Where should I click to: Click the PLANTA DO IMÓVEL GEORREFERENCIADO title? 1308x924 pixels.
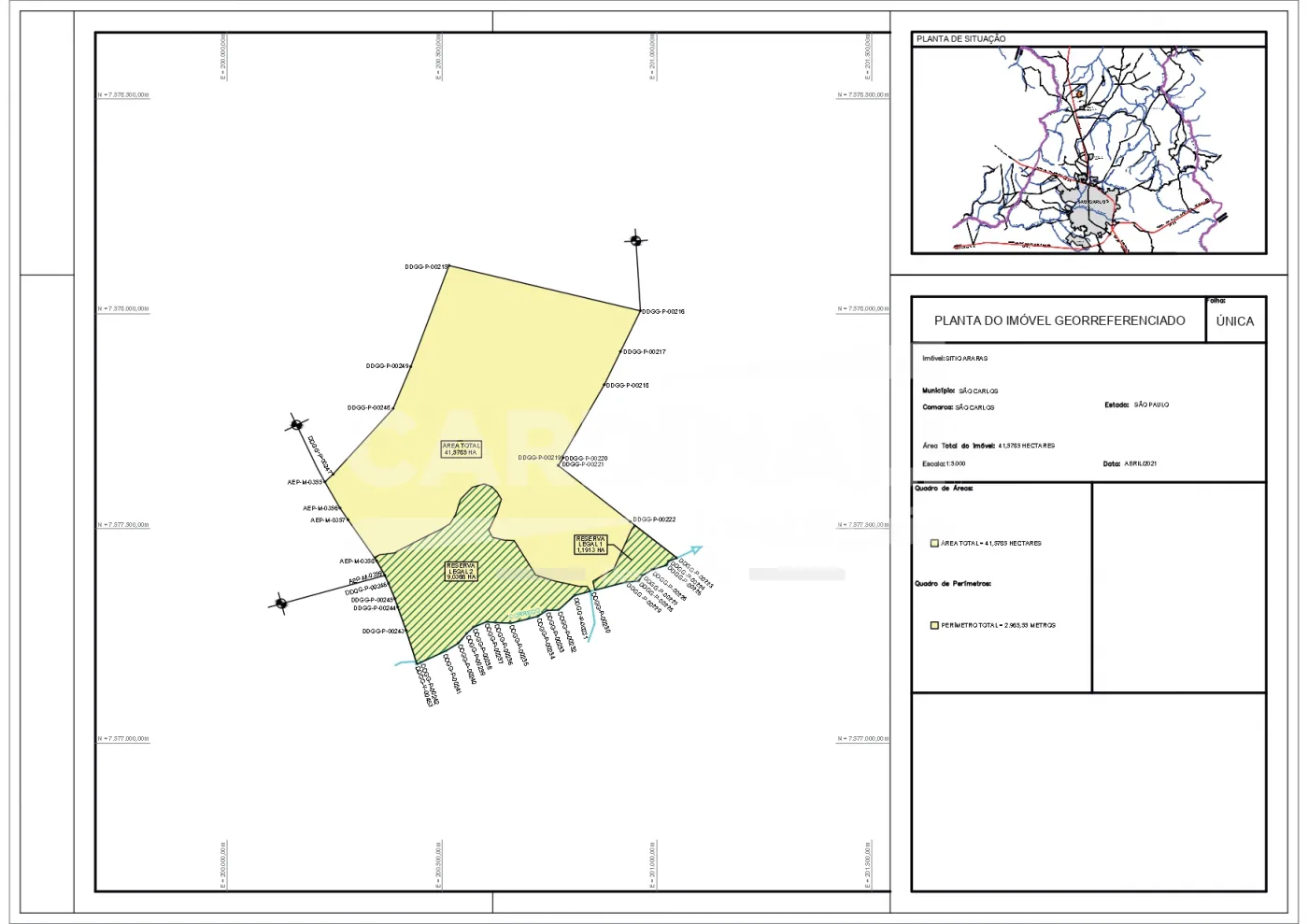tap(1059, 320)
